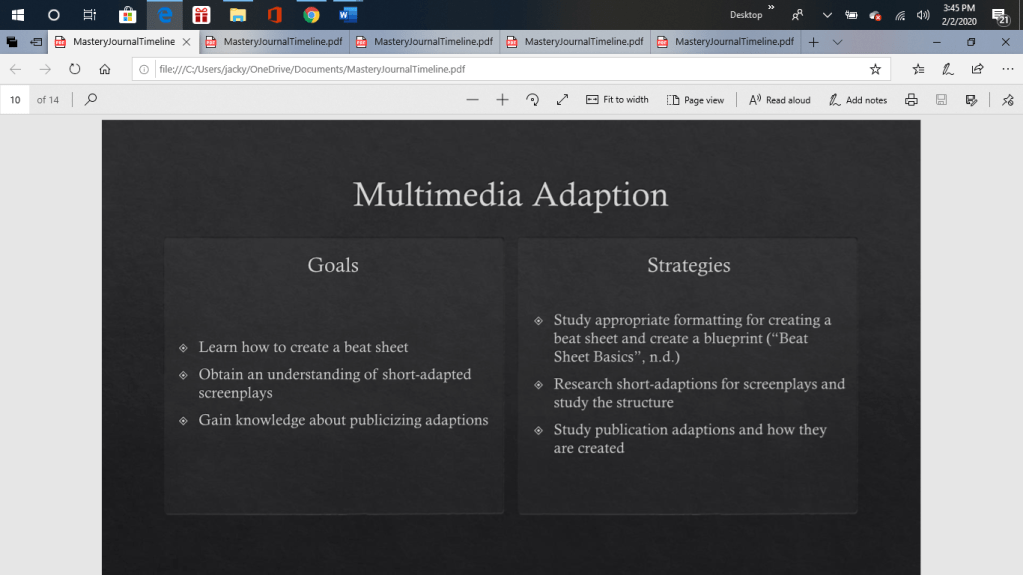
Task: Refresh the current page
Action: (x=75, y=69)
